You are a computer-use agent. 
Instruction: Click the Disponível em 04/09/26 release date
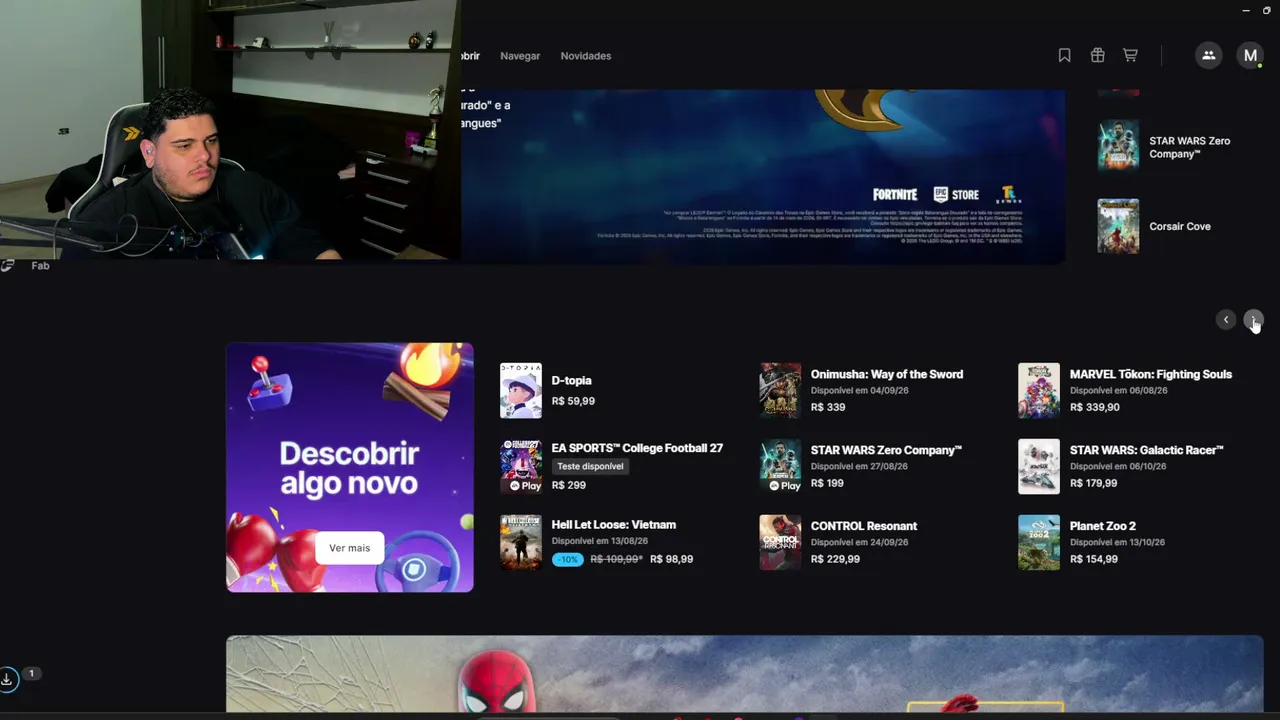click(x=859, y=390)
